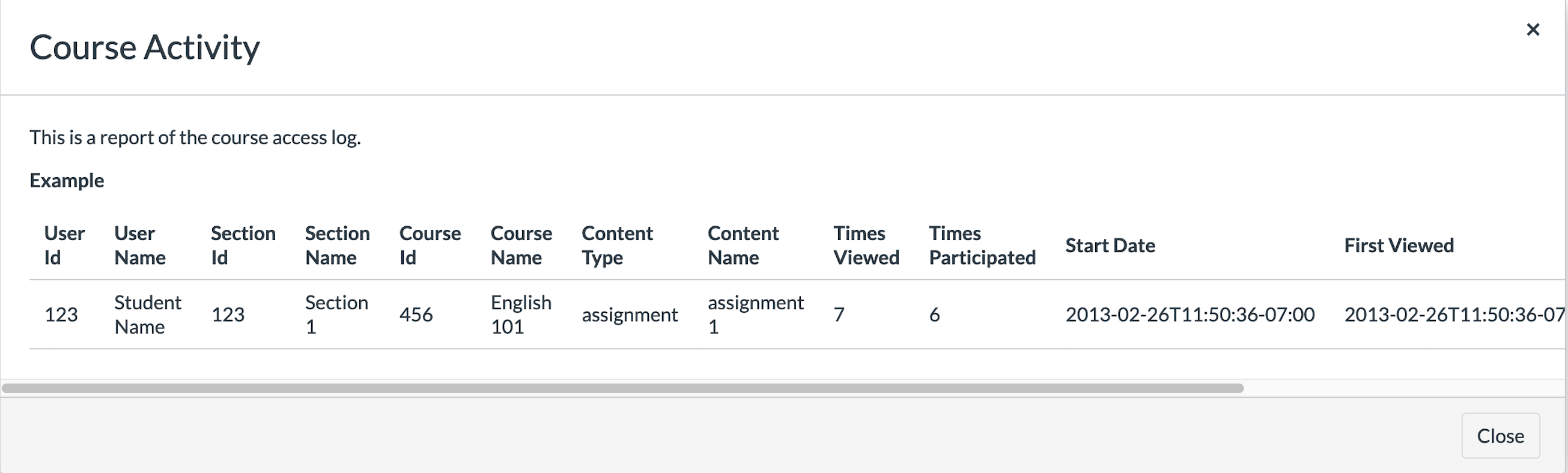Click the Section Id column header
1568x473 pixels.
pos(243,245)
